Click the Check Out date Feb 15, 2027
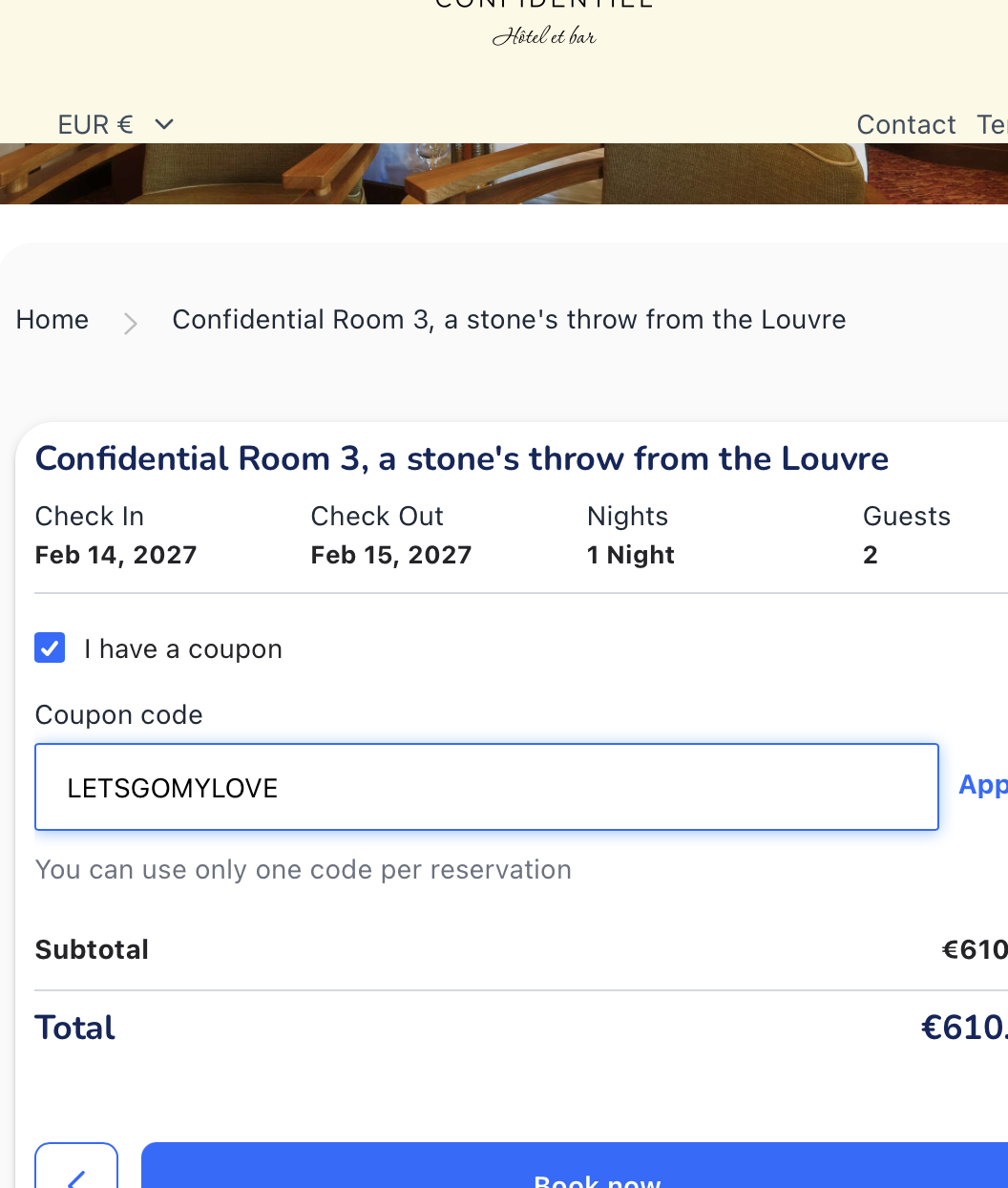Screen dimensions: 1008x1188 point(391,555)
